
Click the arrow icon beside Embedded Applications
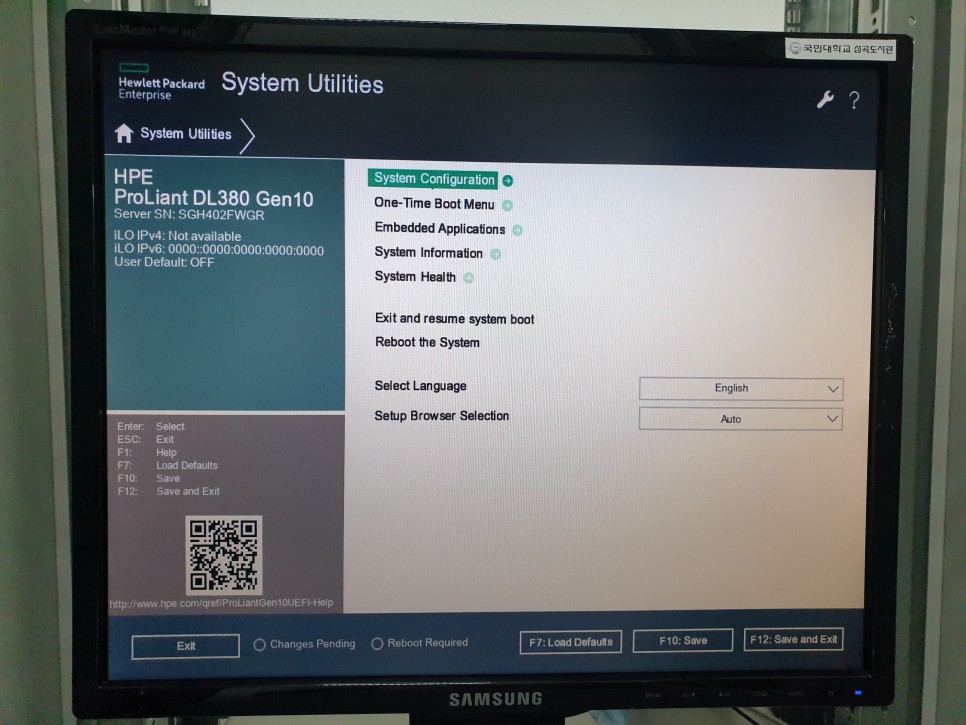518,230
